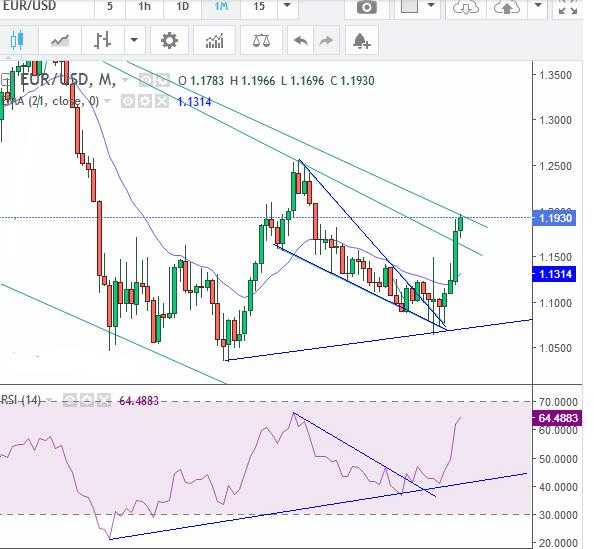The width and height of the screenshot is (594, 549).
Task: Create an alert with the bell plus icon
Action: click(x=361, y=41)
